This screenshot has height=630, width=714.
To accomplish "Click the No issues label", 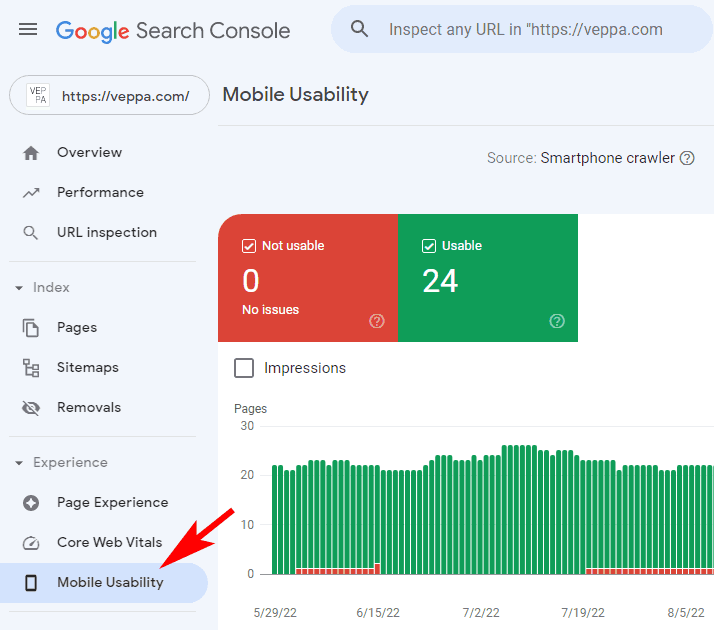I will click(270, 310).
